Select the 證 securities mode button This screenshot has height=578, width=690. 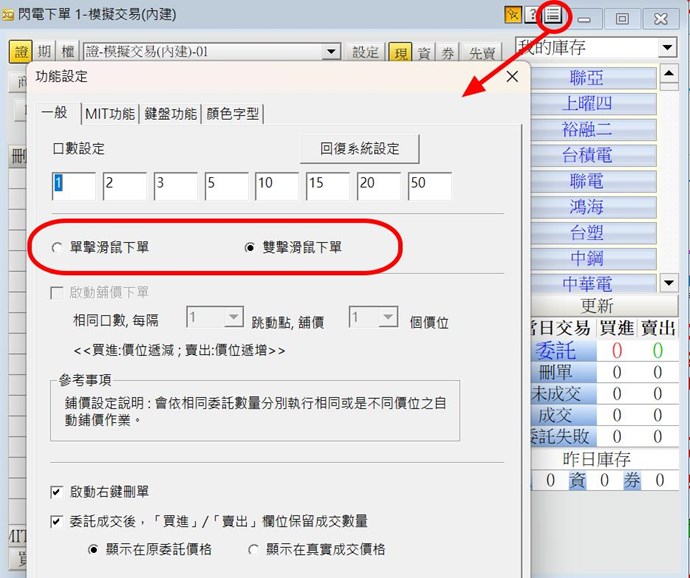tap(21, 52)
